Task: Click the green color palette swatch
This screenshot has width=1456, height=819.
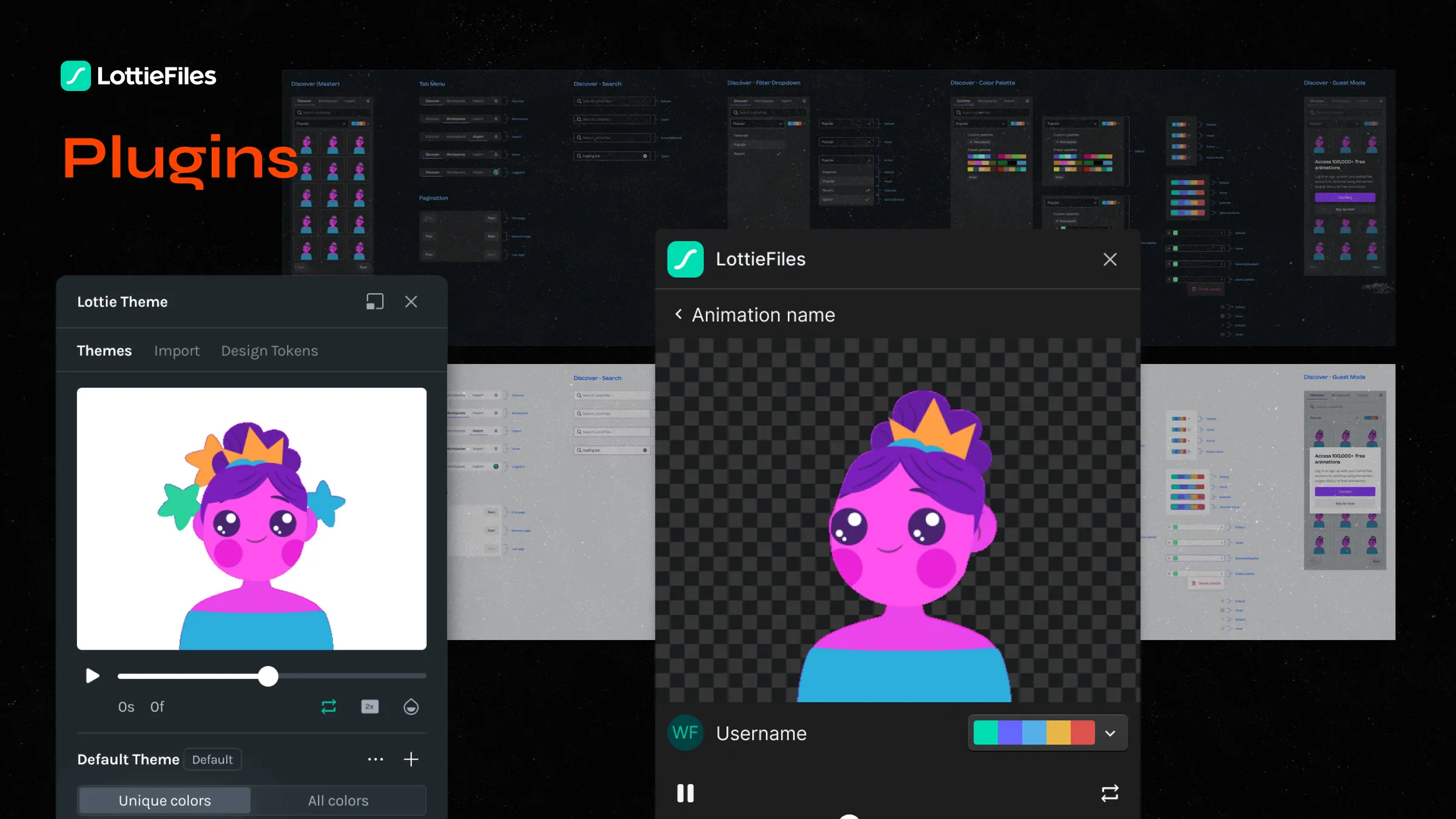Action: coord(986,733)
